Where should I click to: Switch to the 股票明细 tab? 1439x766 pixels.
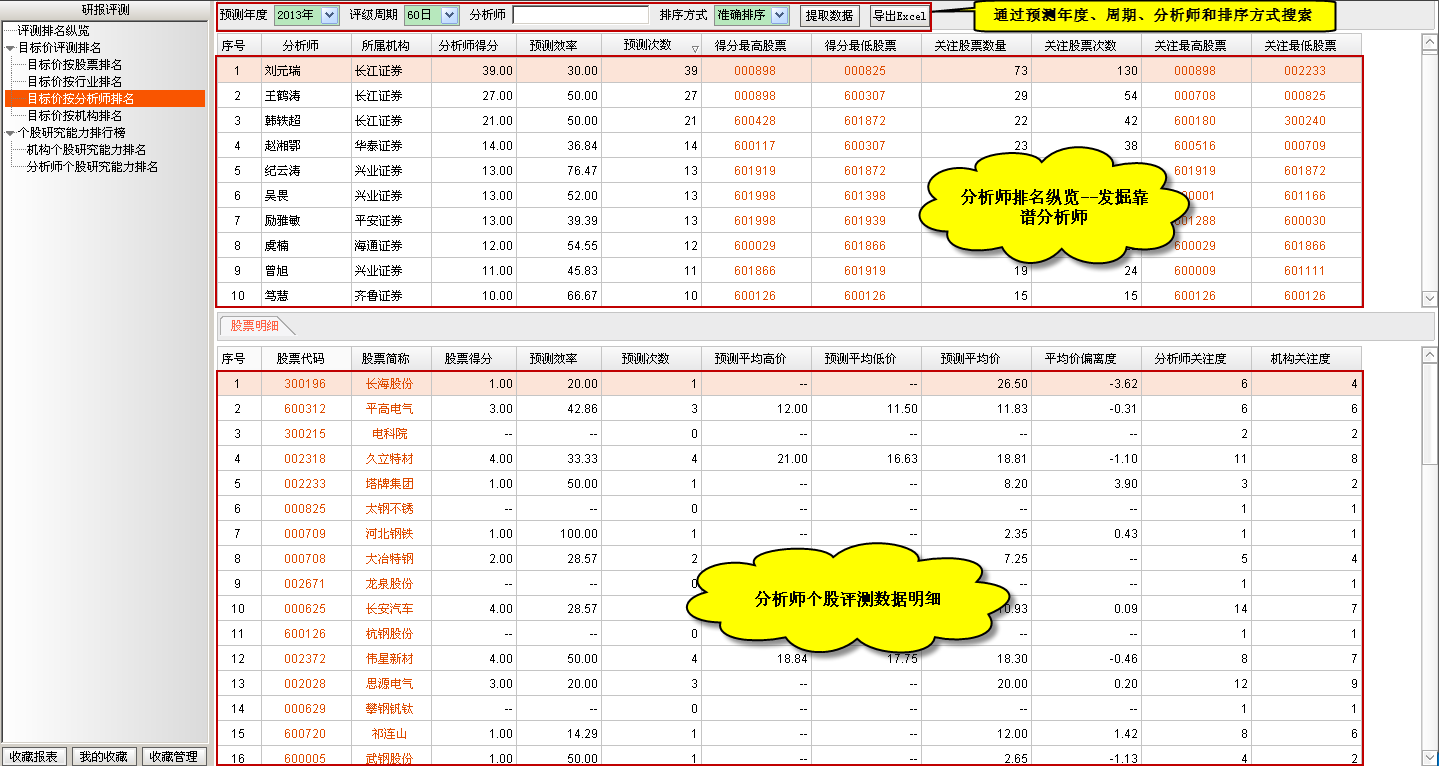tap(255, 325)
